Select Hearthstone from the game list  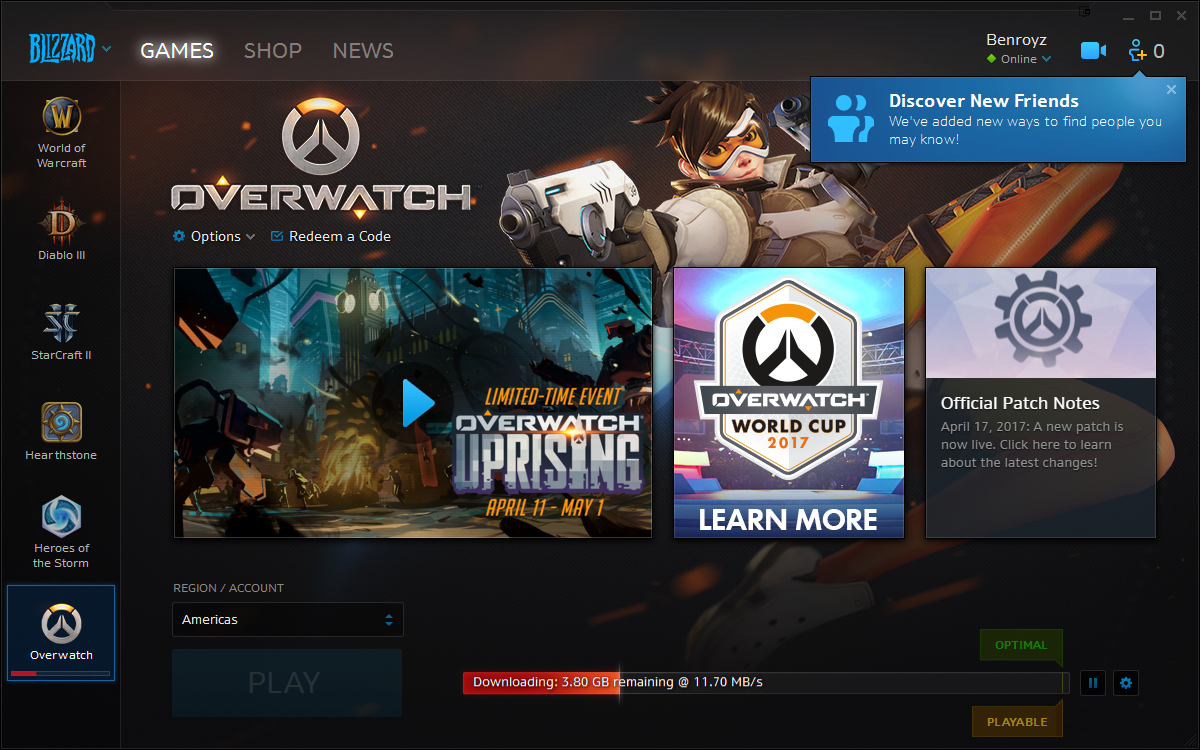click(x=61, y=430)
